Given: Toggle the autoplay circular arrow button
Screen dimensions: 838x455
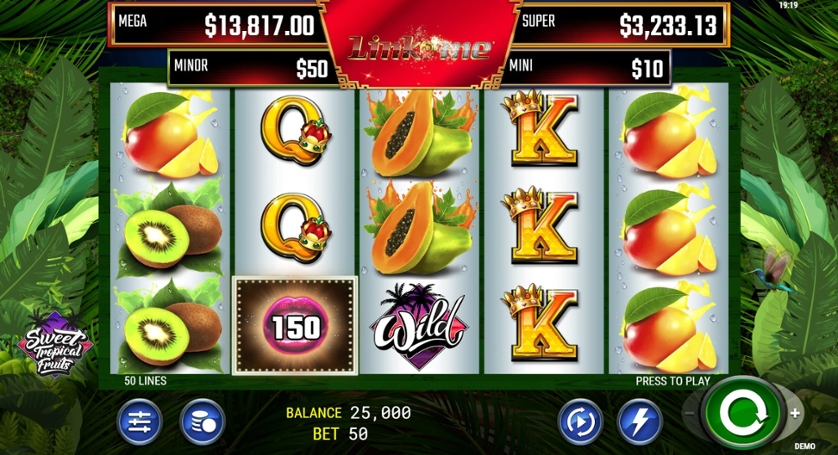Looking at the screenshot, I should click(581, 422).
